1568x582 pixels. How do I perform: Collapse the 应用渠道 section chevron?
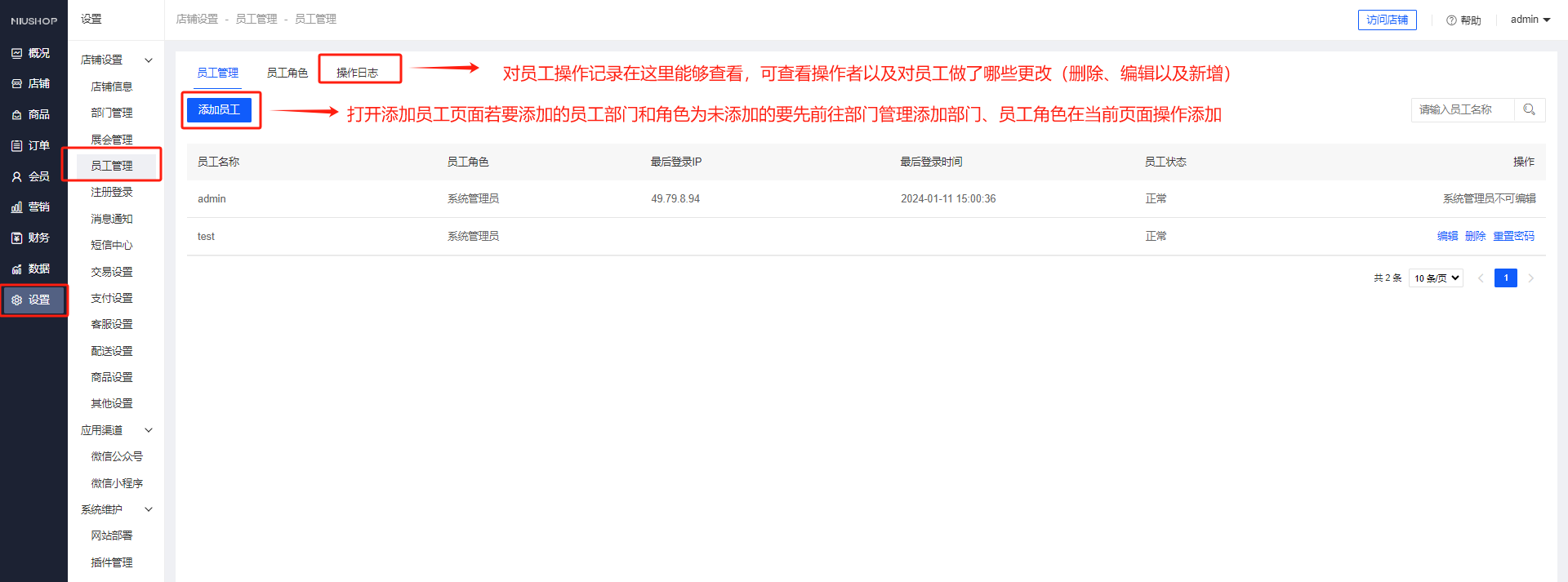tap(149, 430)
